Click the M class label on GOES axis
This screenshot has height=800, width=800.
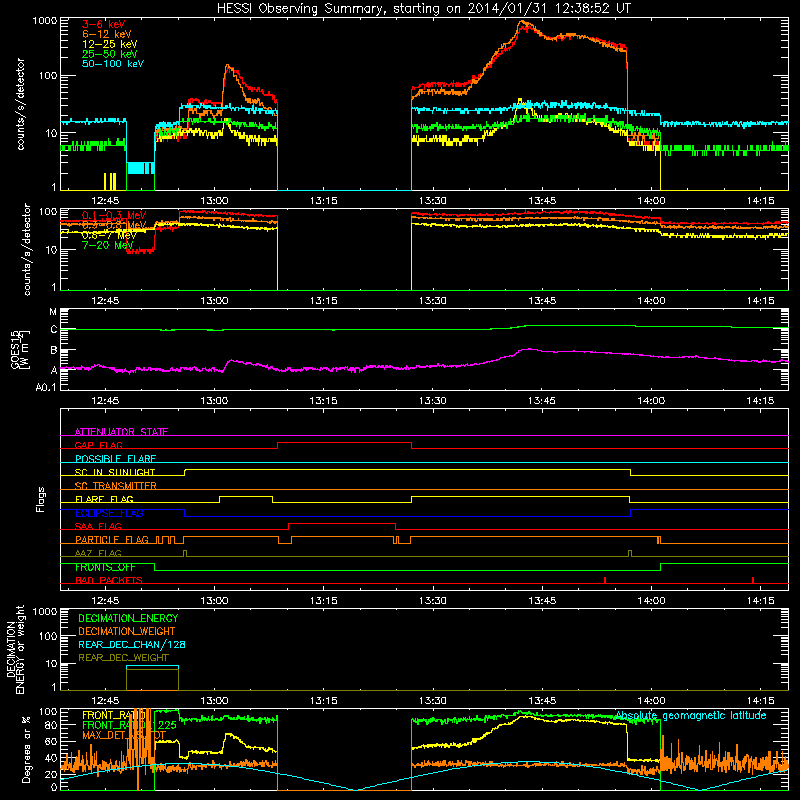pyautogui.click(x=53, y=312)
